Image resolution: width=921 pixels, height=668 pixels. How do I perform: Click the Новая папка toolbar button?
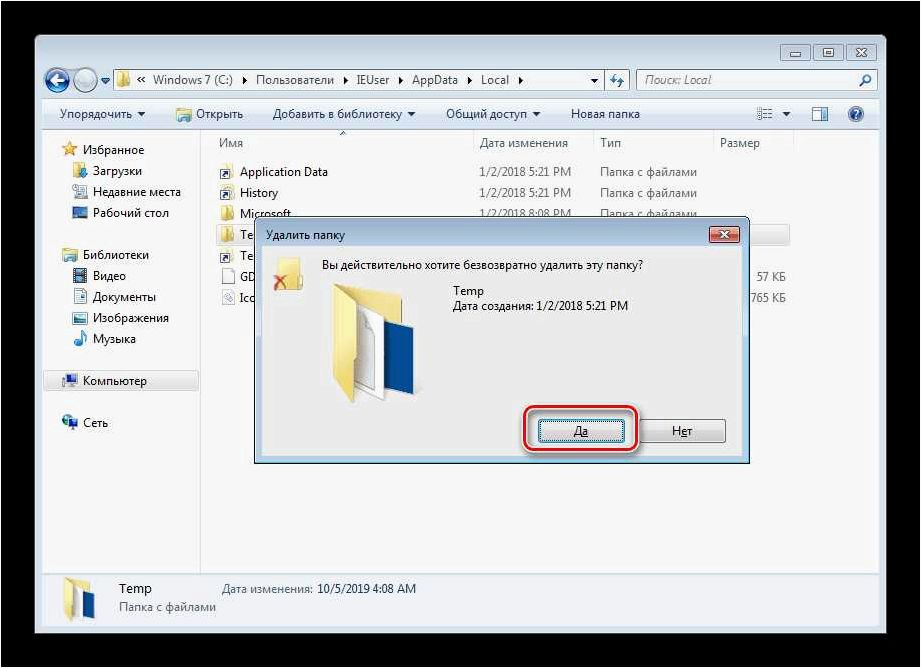pos(605,114)
